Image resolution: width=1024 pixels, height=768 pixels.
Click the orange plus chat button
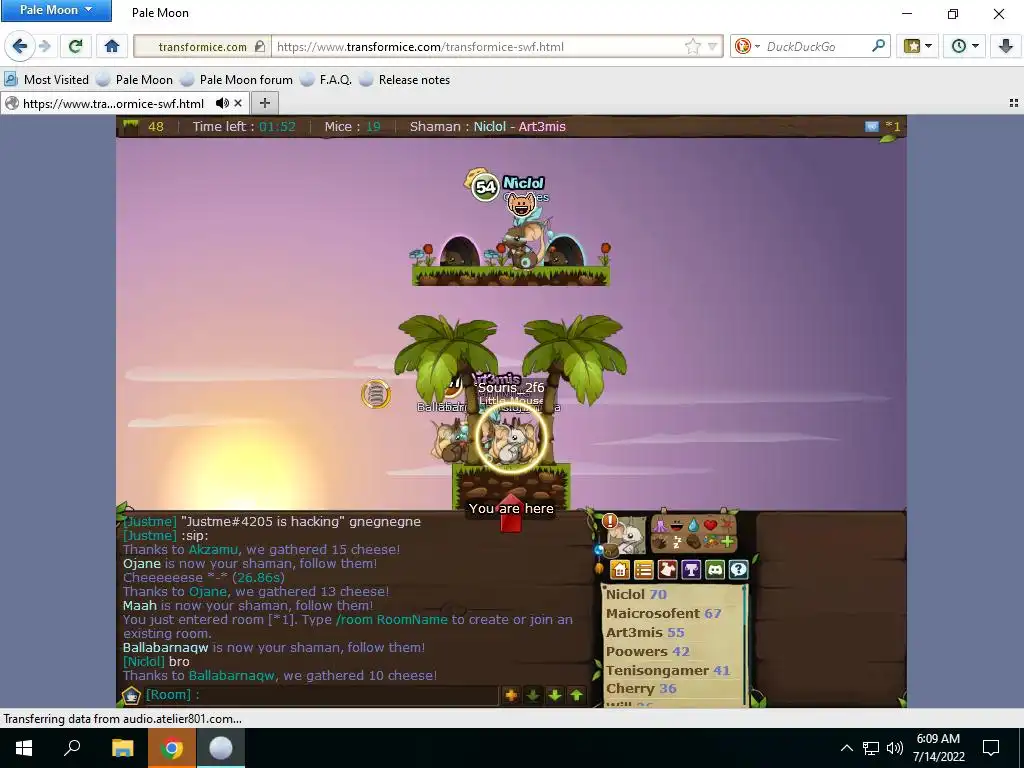click(511, 696)
